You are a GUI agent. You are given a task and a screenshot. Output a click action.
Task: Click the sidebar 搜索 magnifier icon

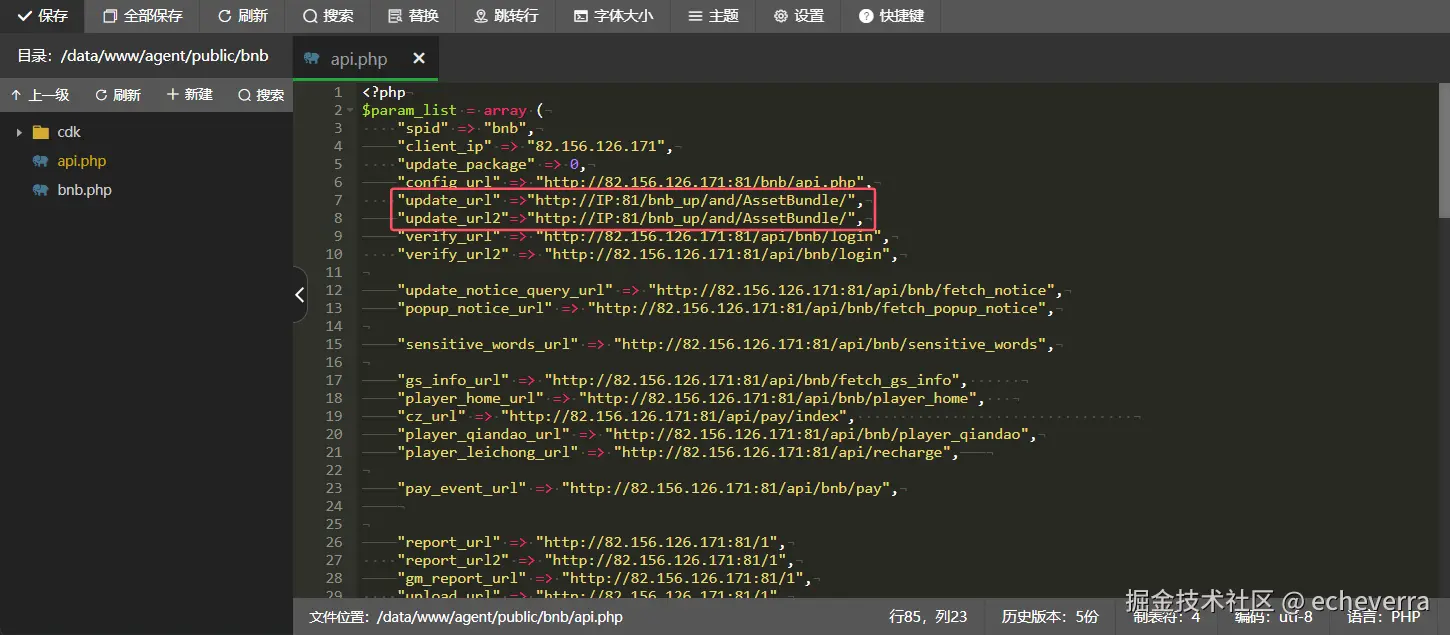click(244, 95)
